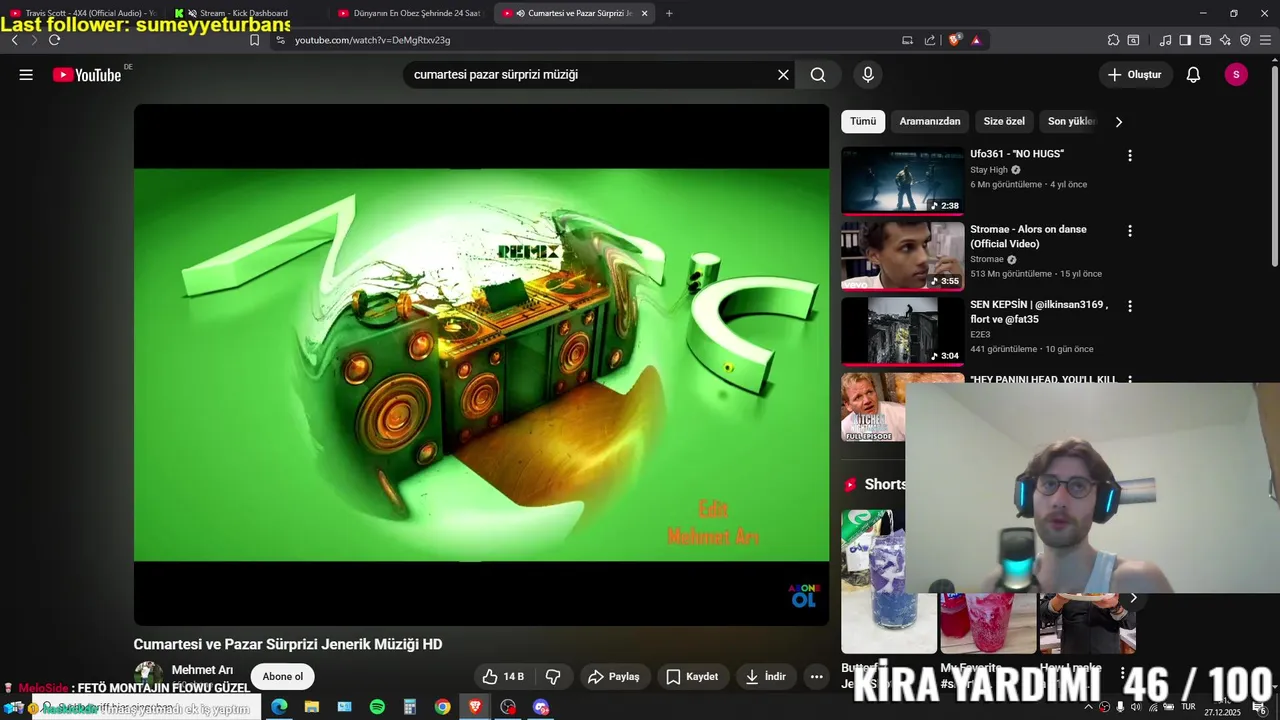The width and height of the screenshot is (1280, 720).
Task: Open Spotify from the taskbar
Action: (377, 707)
